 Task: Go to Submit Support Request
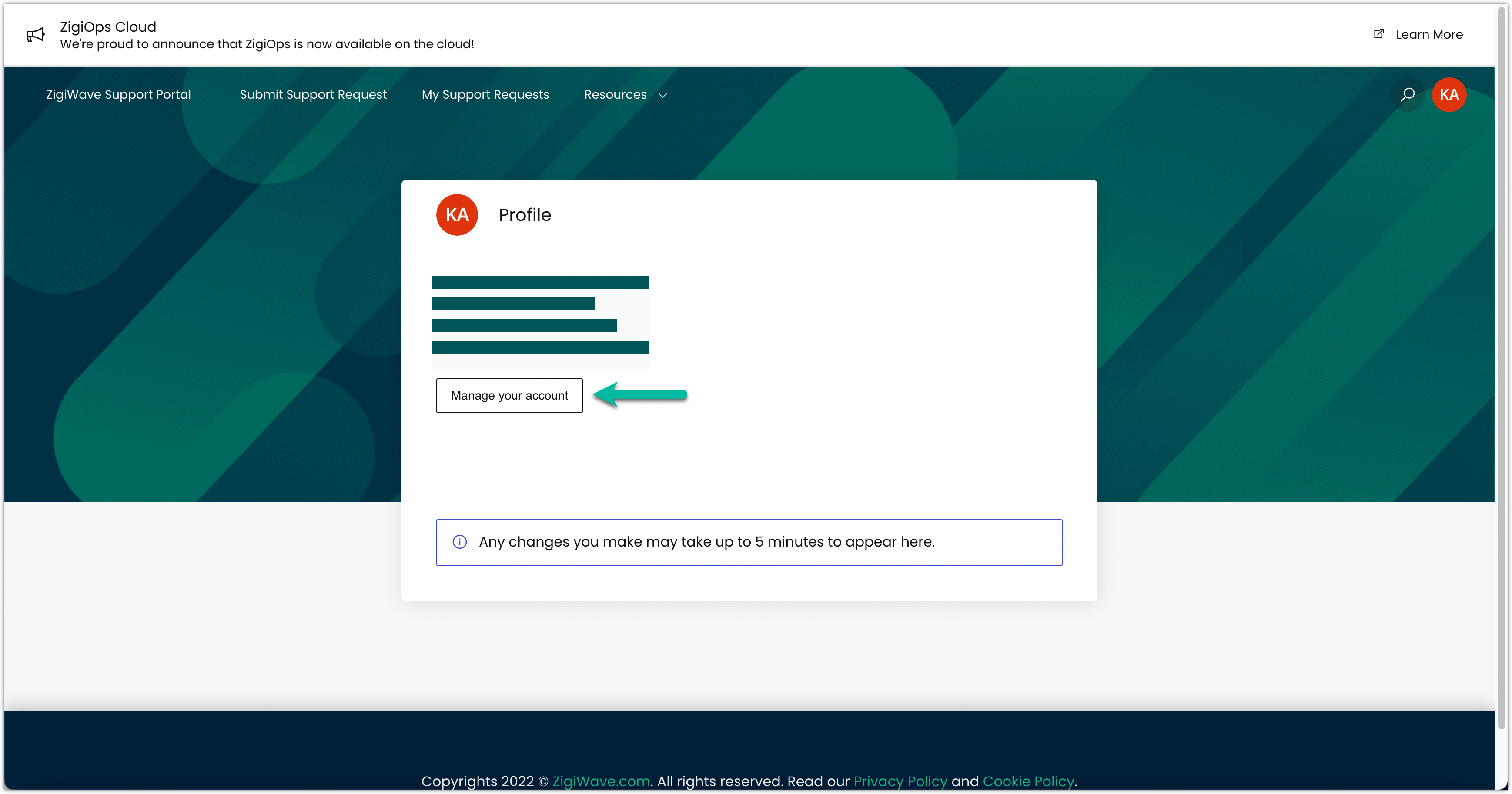[x=313, y=94]
